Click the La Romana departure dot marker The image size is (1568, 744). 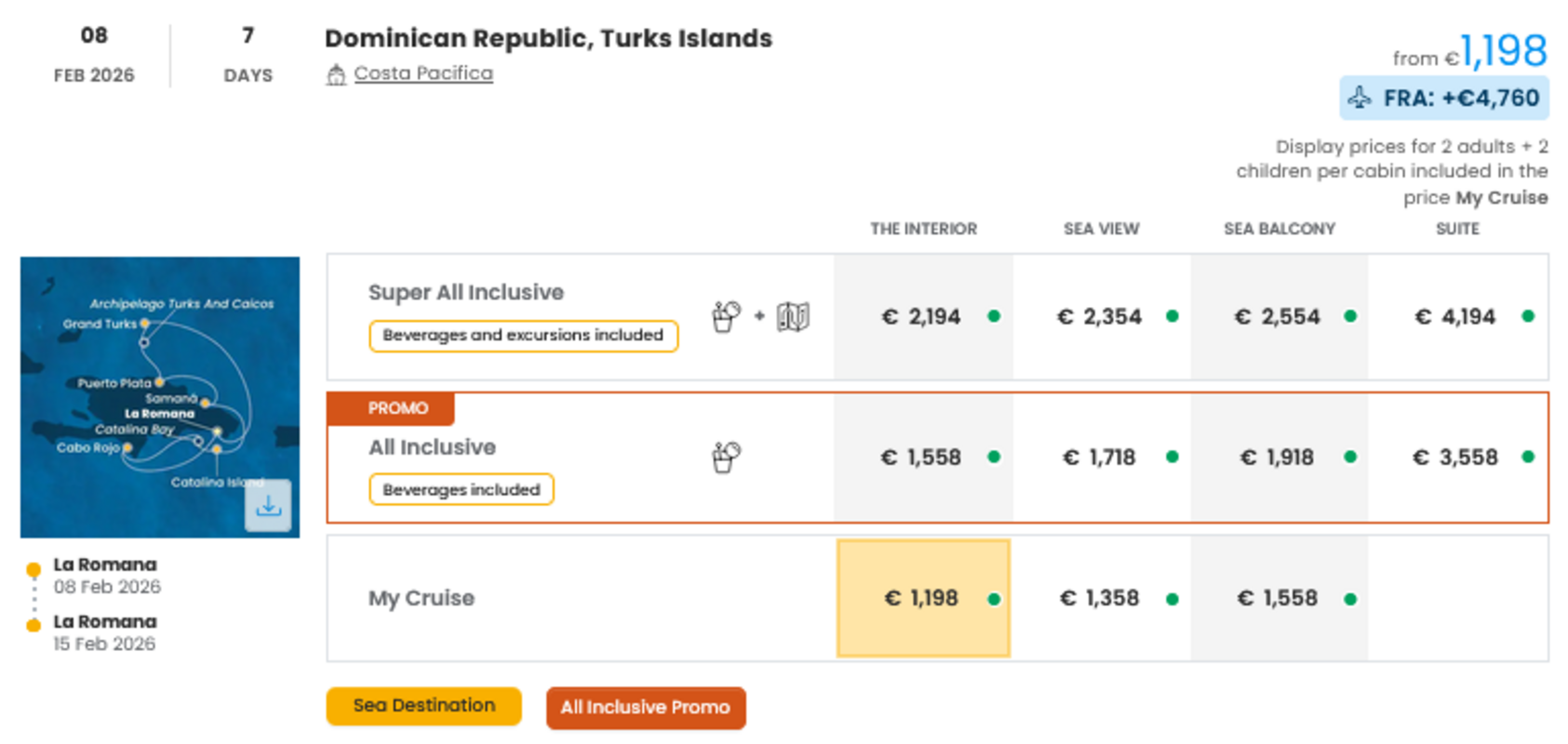click(34, 567)
